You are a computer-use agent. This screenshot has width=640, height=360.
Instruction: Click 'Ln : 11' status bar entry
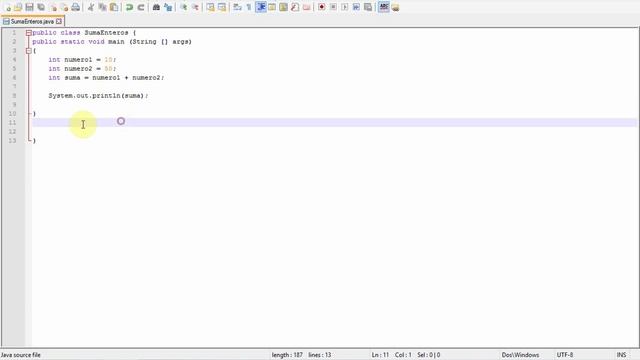(380, 355)
